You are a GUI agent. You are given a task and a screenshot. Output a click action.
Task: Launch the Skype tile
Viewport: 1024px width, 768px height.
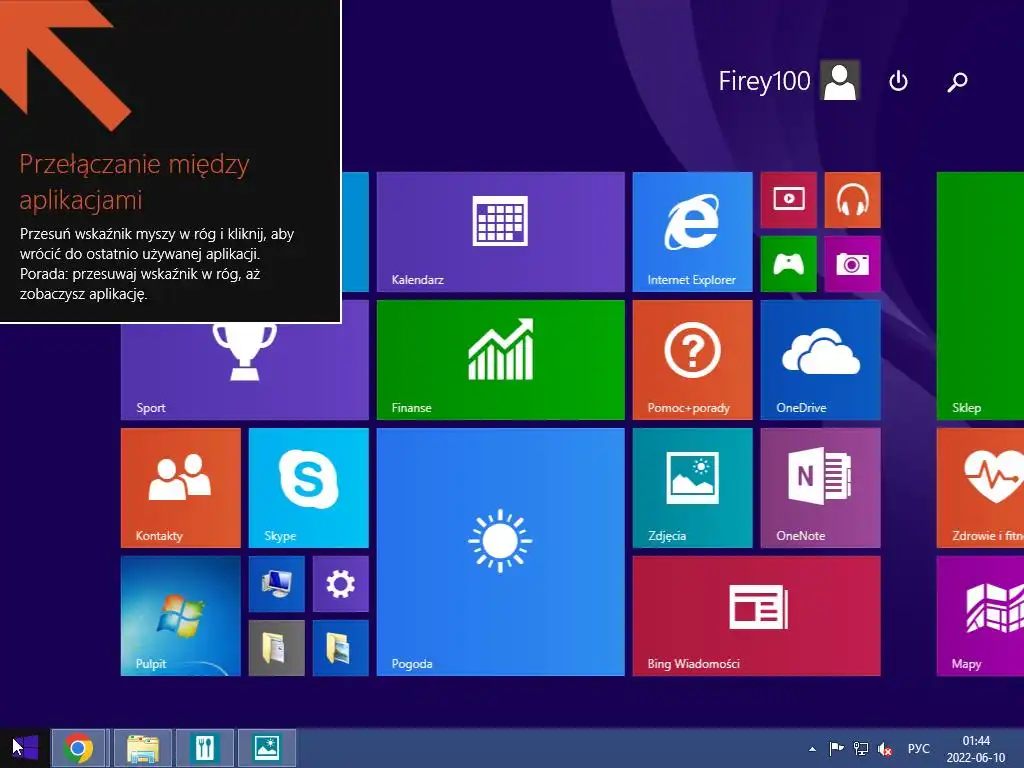coord(308,488)
